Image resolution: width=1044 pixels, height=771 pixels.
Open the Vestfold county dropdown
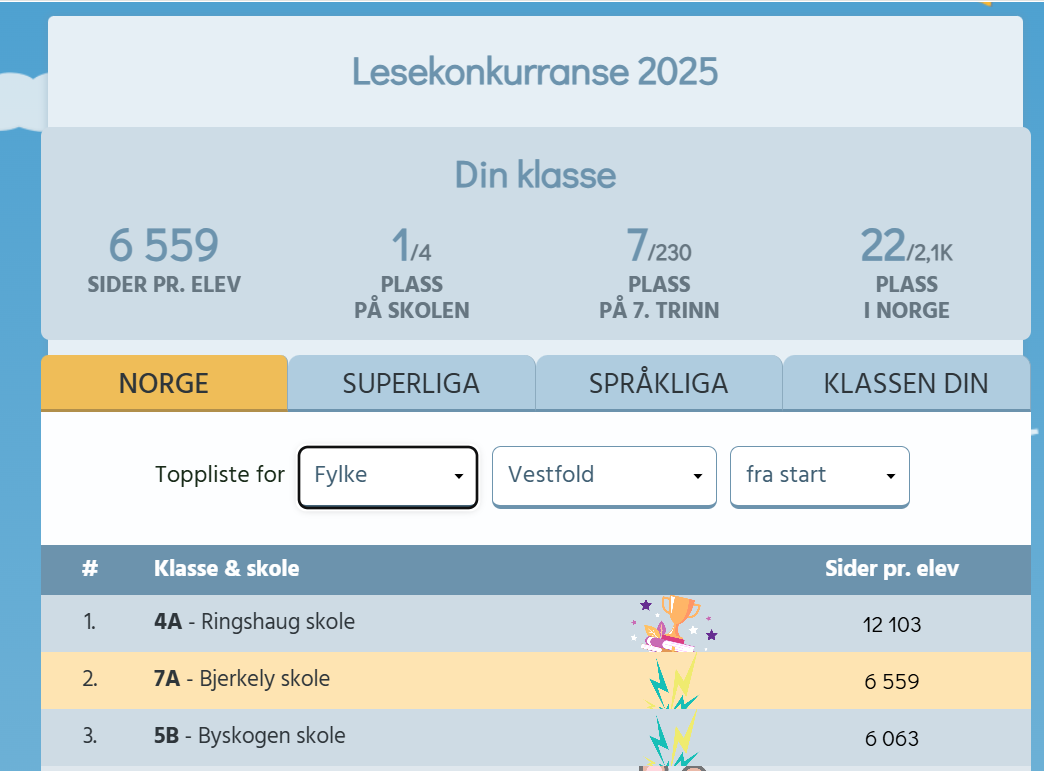[x=604, y=476]
